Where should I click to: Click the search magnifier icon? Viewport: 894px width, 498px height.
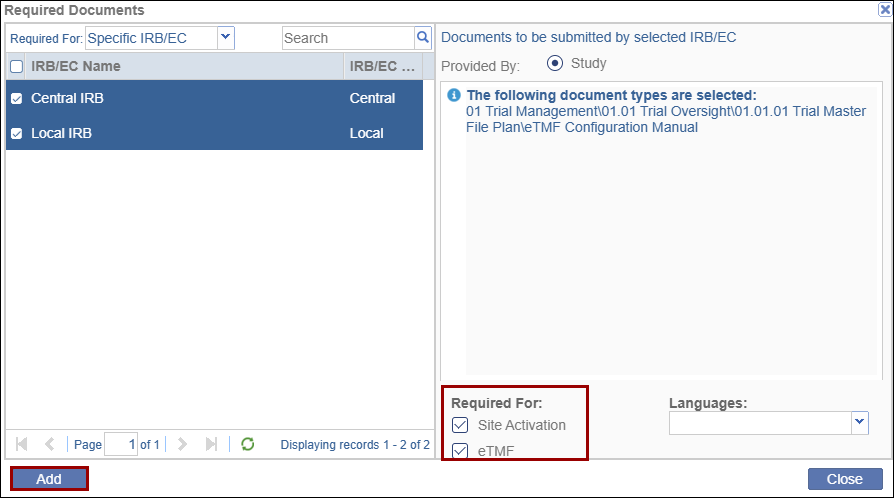(x=423, y=38)
